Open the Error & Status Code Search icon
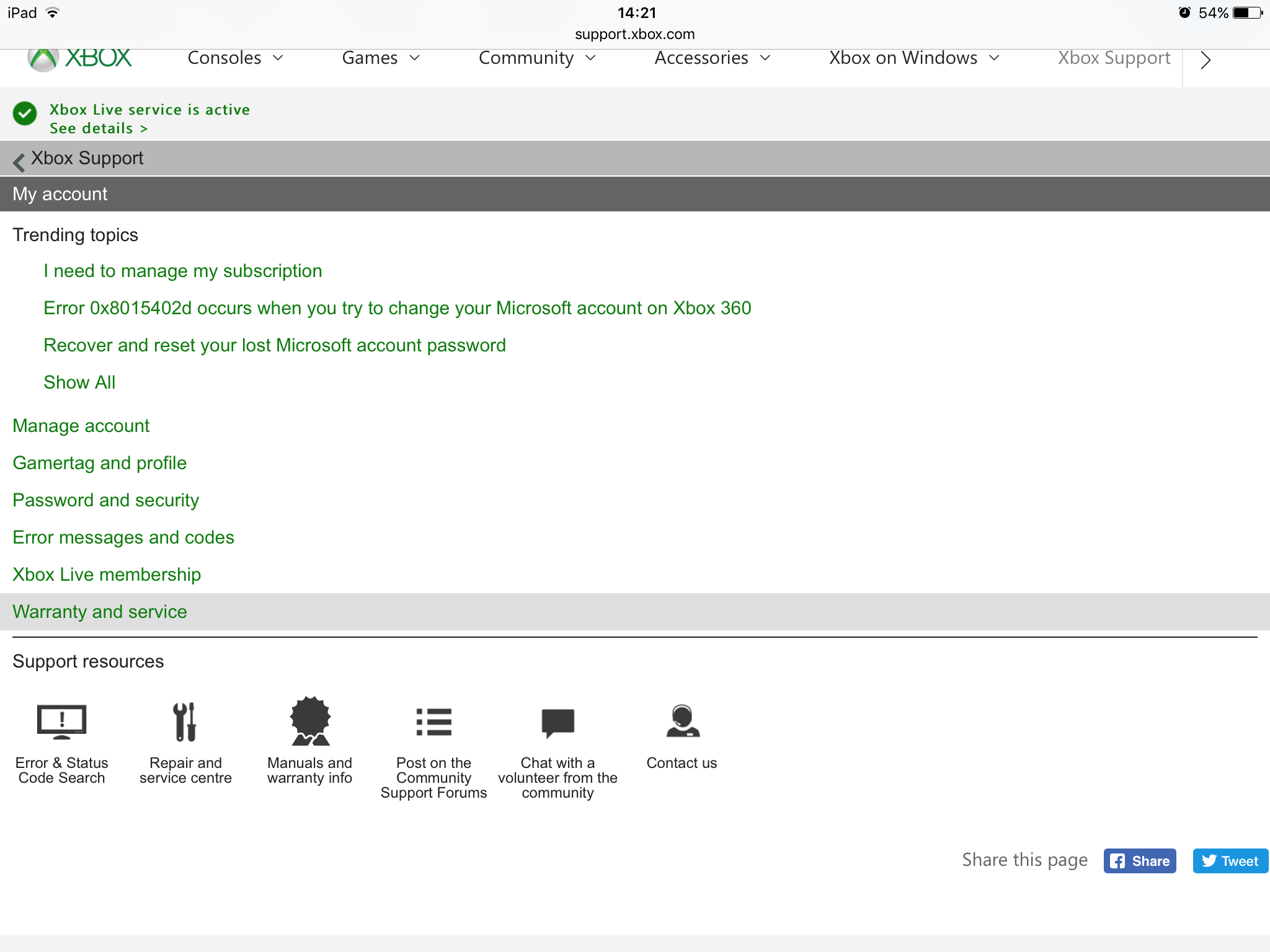This screenshot has width=1270, height=952. pyautogui.click(x=62, y=722)
